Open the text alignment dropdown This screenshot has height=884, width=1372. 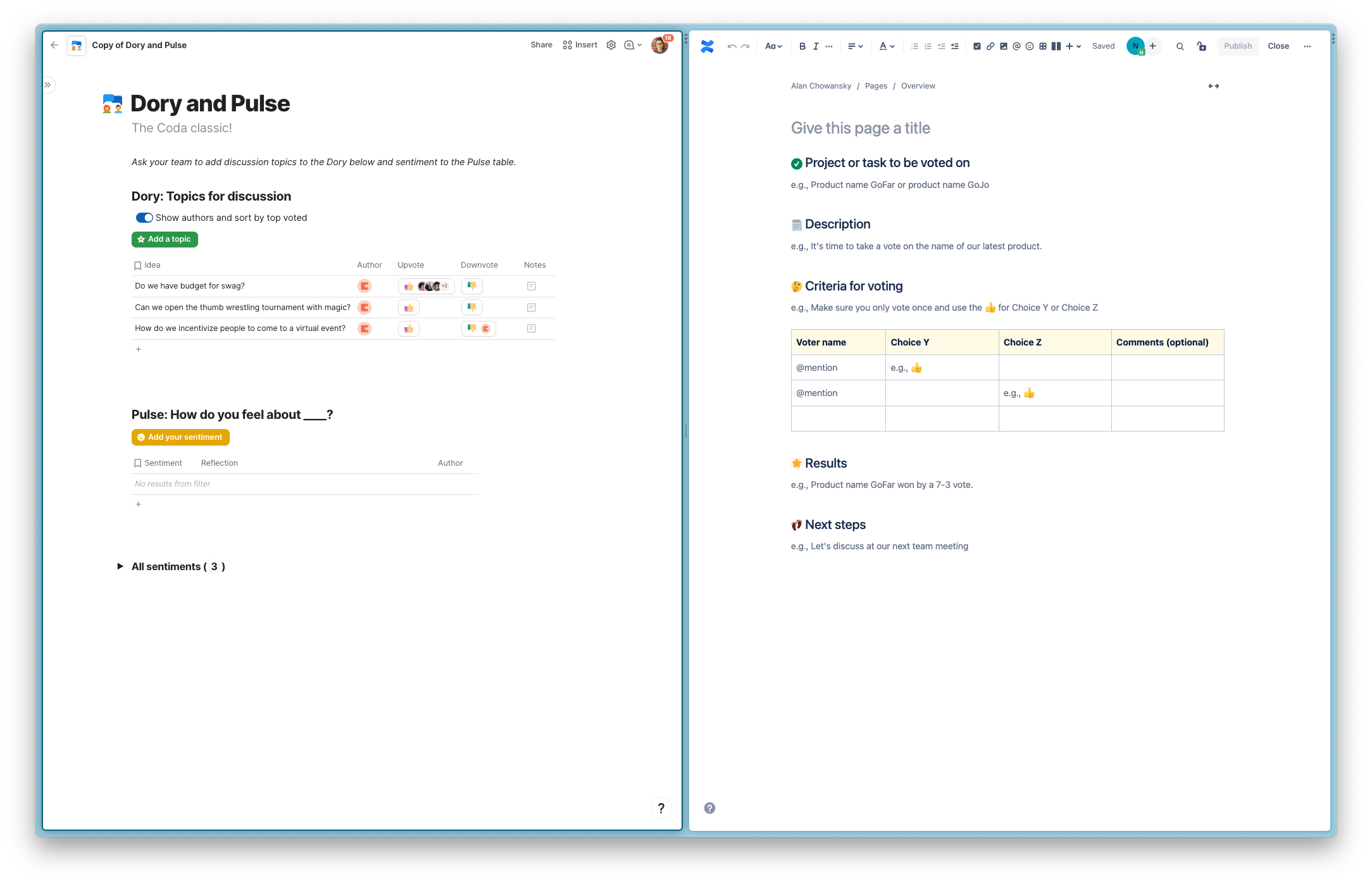(x=855, y=46)
